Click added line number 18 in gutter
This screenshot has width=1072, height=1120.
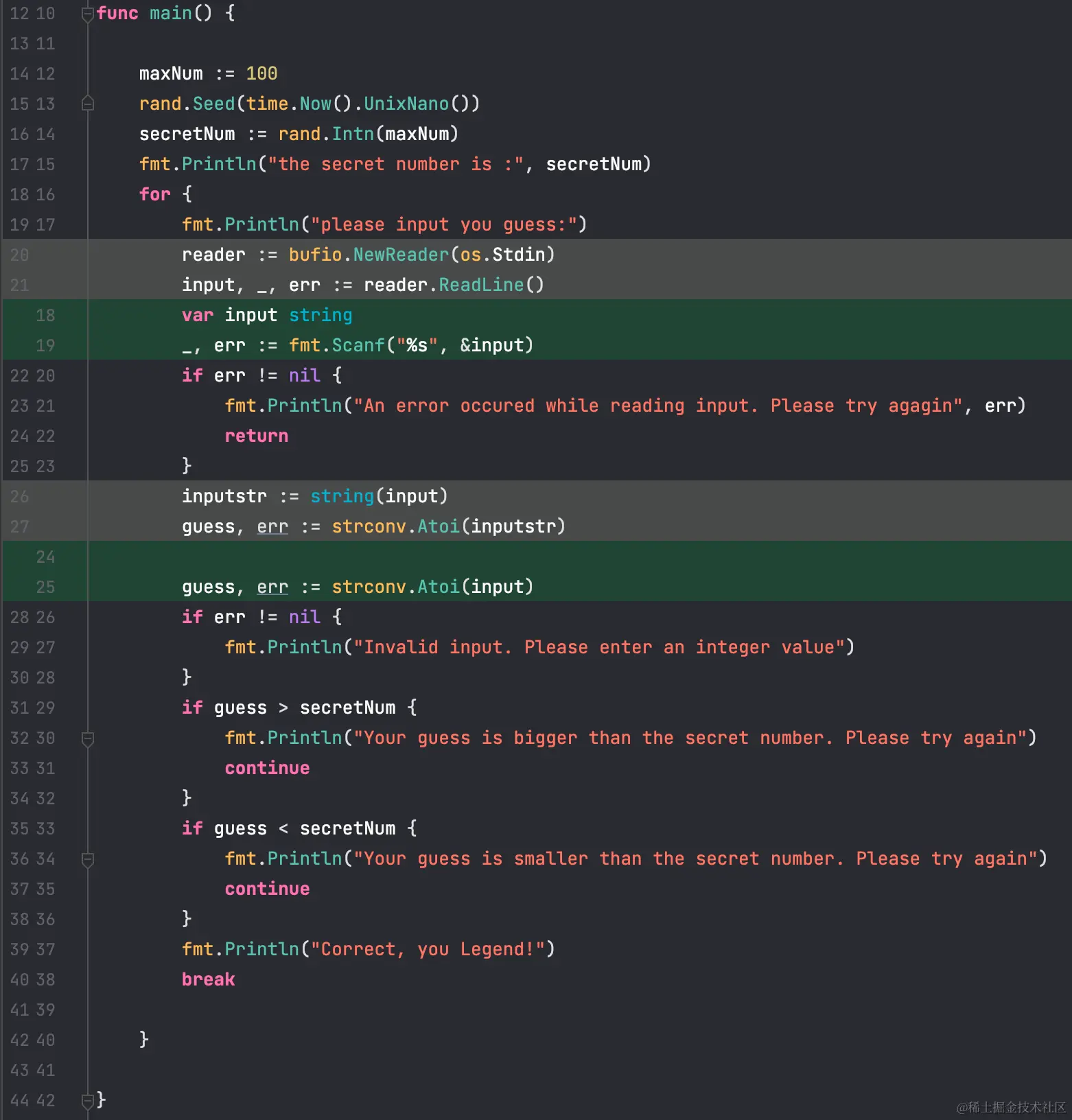coord(45,315)
